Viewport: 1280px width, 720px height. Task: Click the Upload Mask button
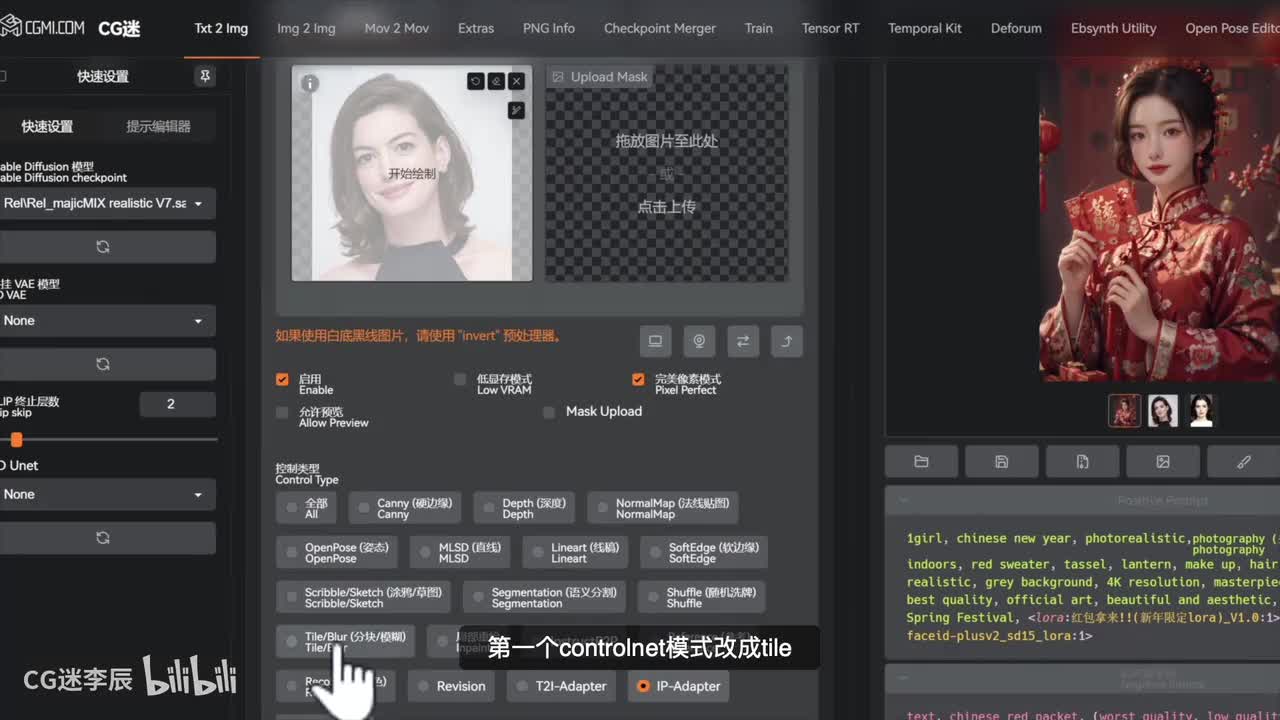tap(600, 77)
